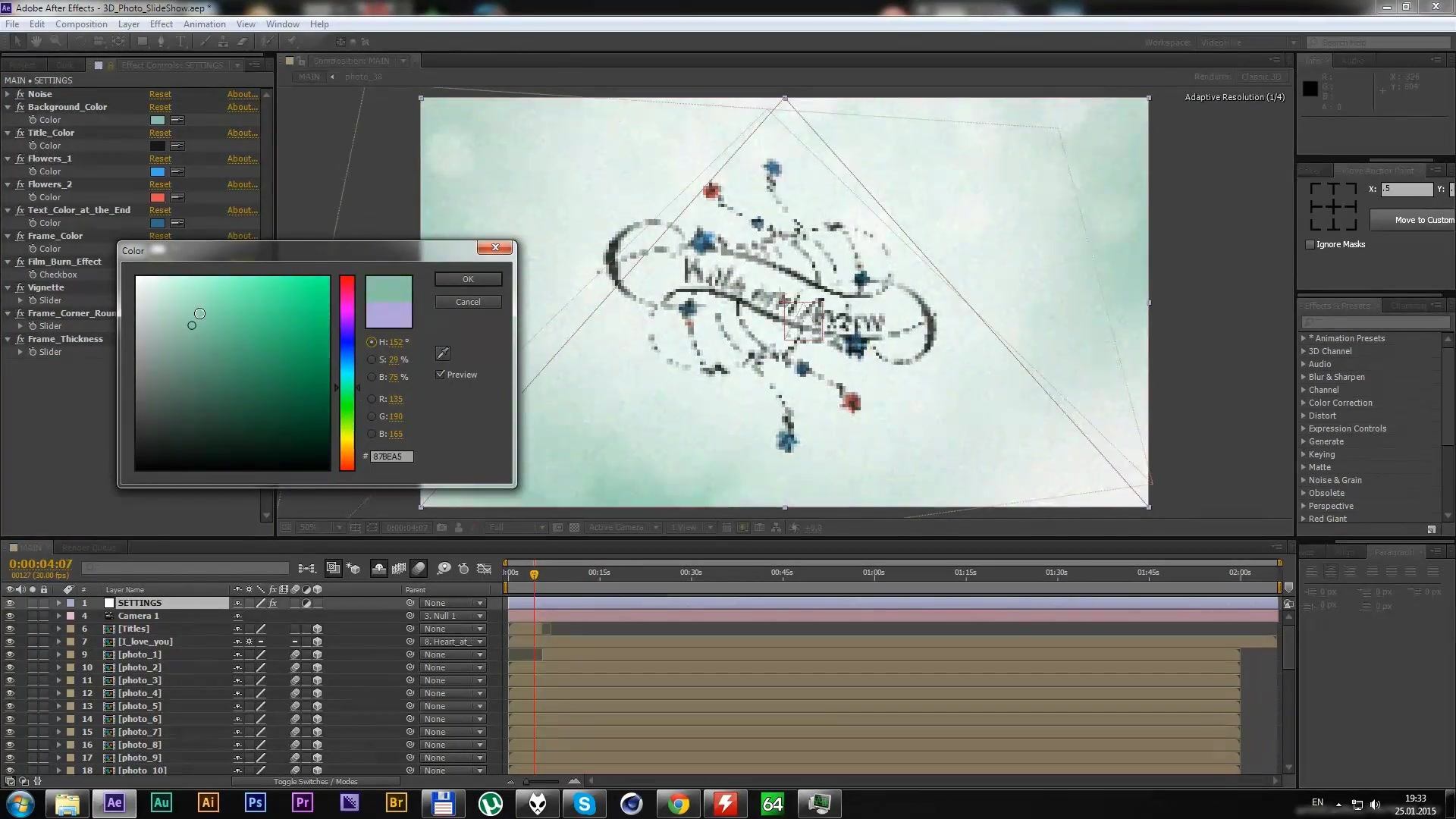Toggle Preview checkbox in color picker dialog
Image resolution: width=1456 pixels, height=819 pixels.
441,374
